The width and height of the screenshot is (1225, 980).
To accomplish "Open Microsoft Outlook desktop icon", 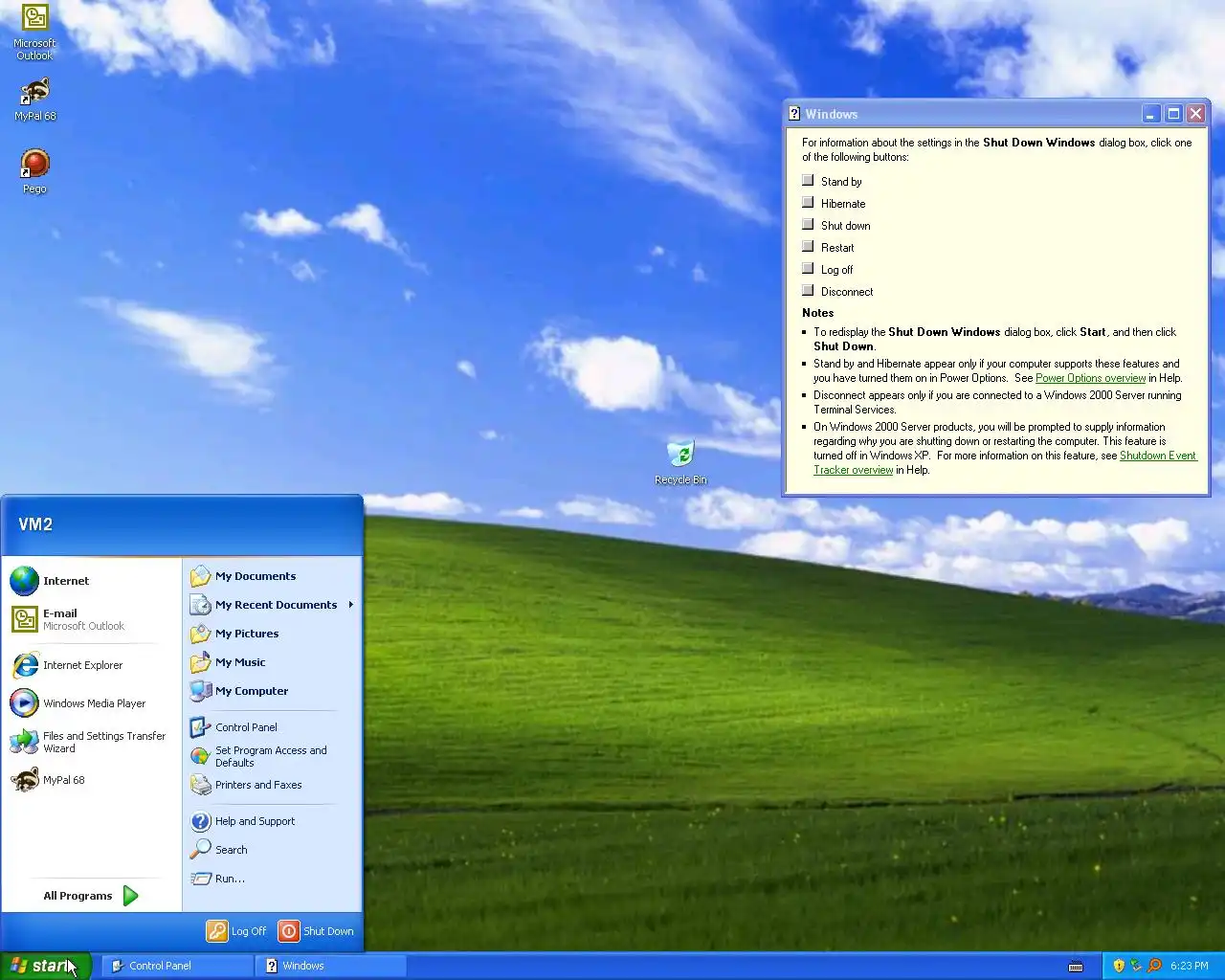I will coord(34,33).
